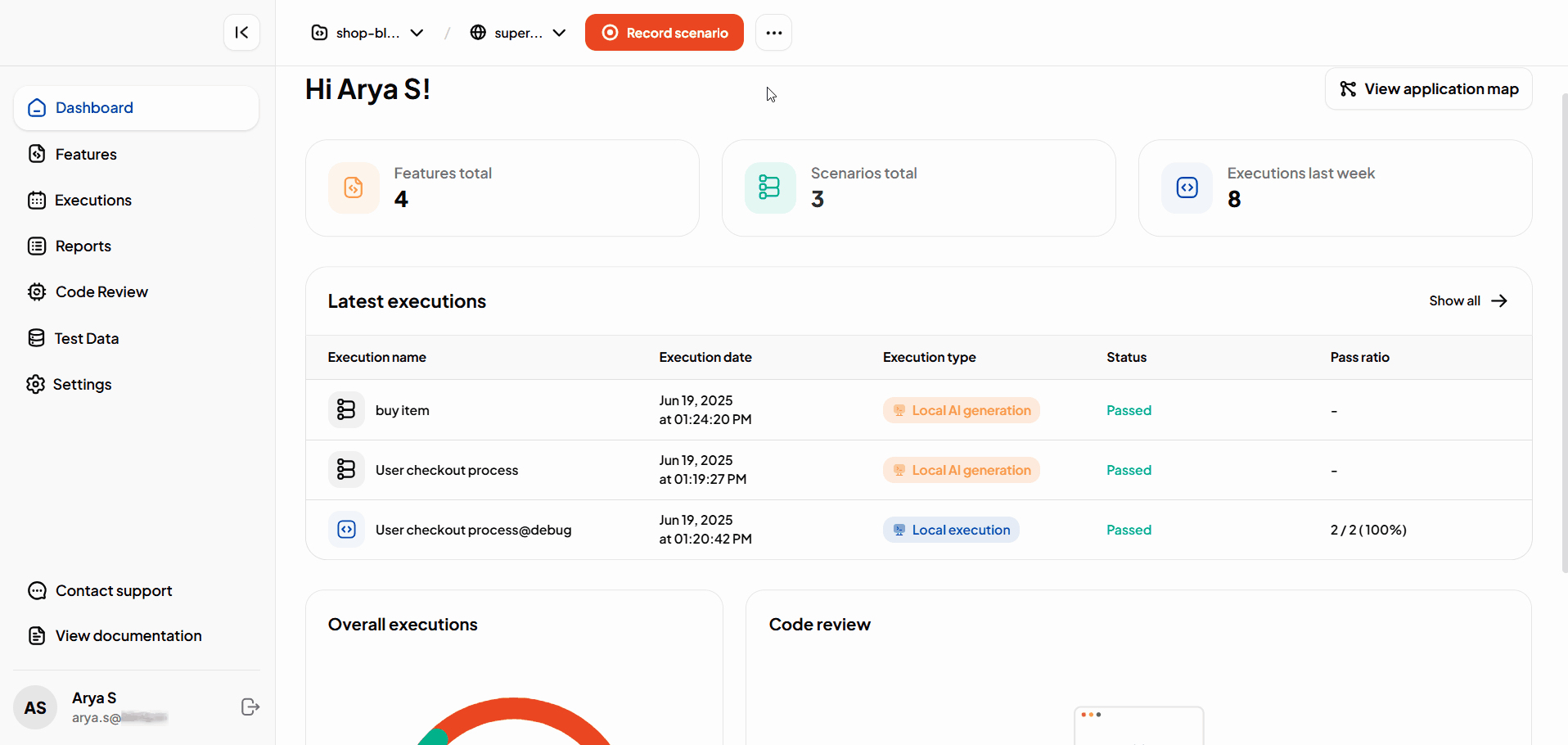This screenshot has height=745, width=1568.
Task: Collapse the sidebar with the arrow icon
Action: tap(241, 33)
